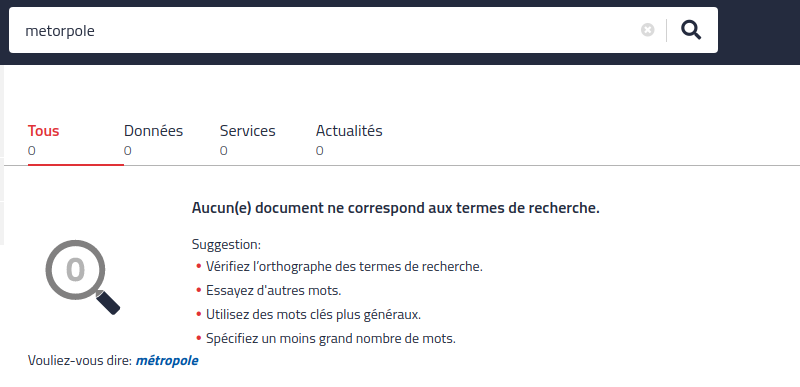Show the Actualités tab results
Viewport: 800px width, 387px height.
[349, 131]
